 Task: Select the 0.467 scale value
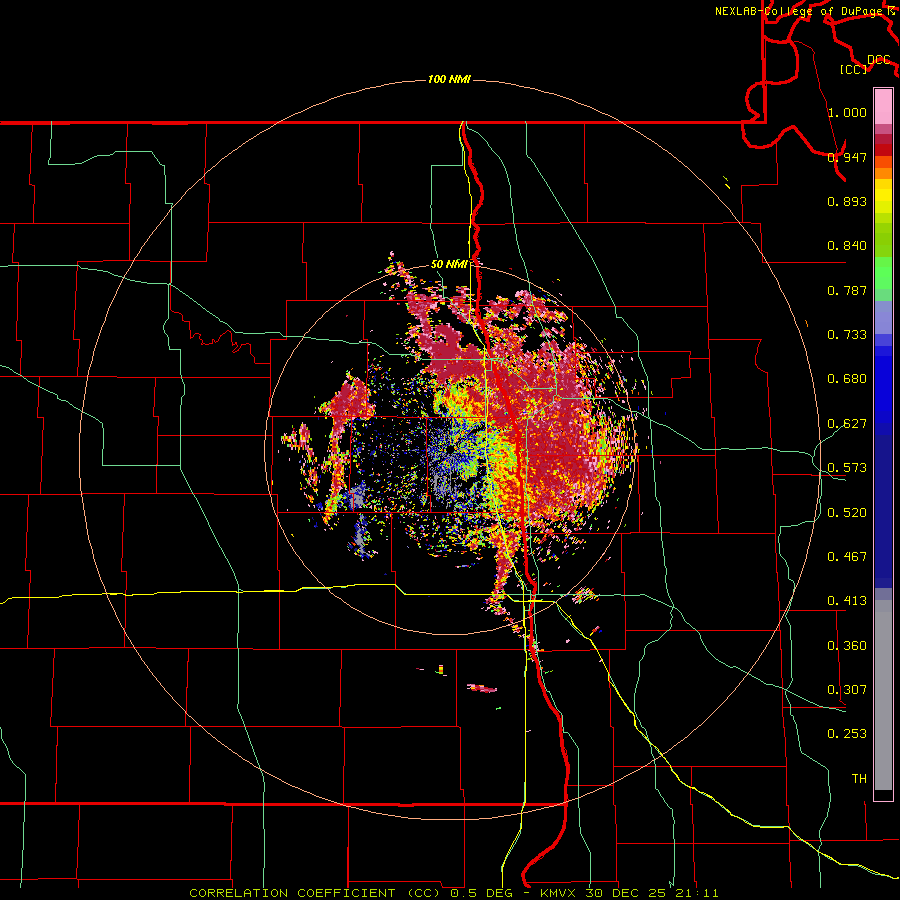tap(847, 557)
